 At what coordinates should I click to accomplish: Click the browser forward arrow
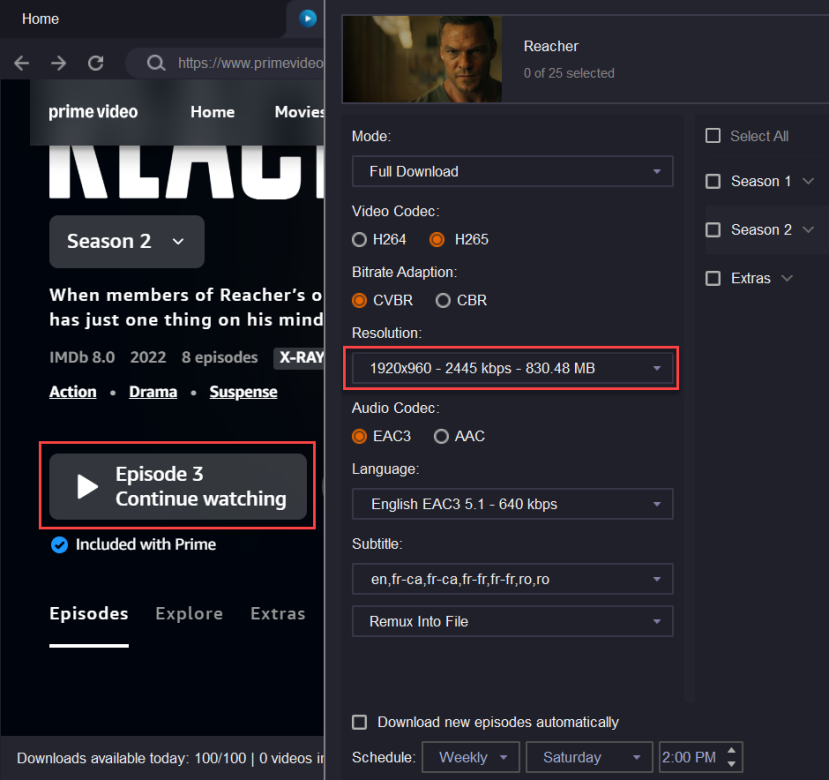coord(58,63)
